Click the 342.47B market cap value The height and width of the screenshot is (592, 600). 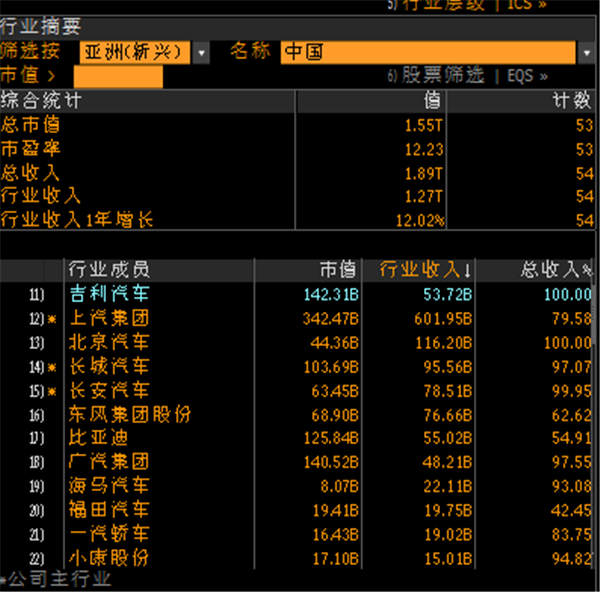pos(331,319)
